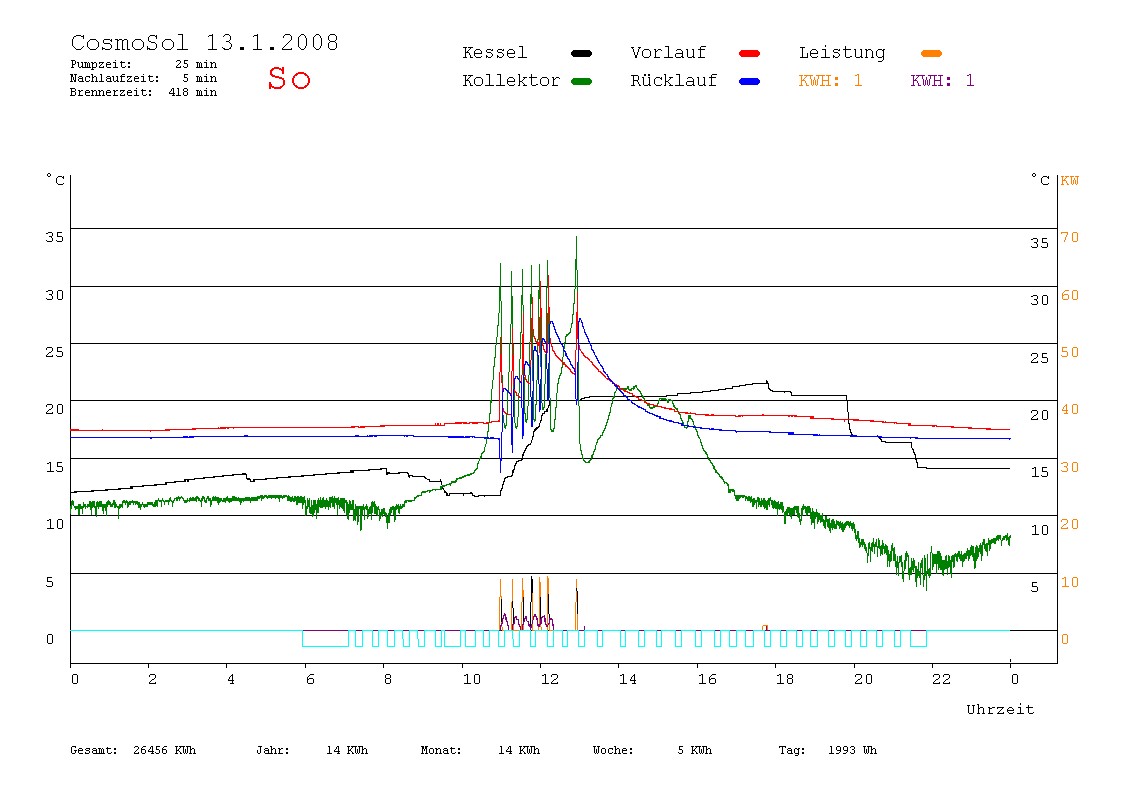Click the Monat value "14 KWh"
Image resolution: width=1148 pixels, height=812 pixels.
(x=519, y=750)
